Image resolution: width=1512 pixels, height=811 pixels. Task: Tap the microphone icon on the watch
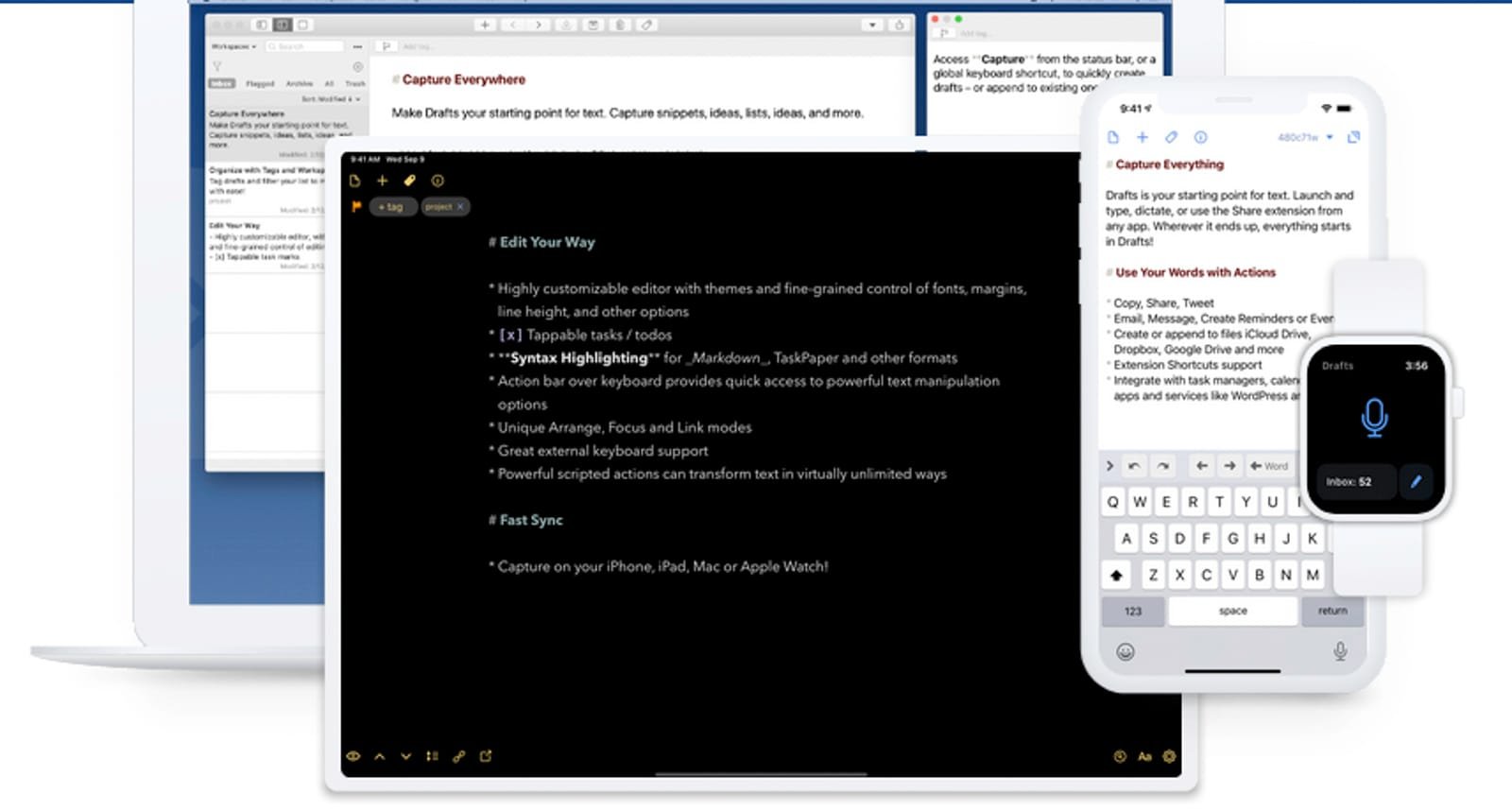[1374, 417]
